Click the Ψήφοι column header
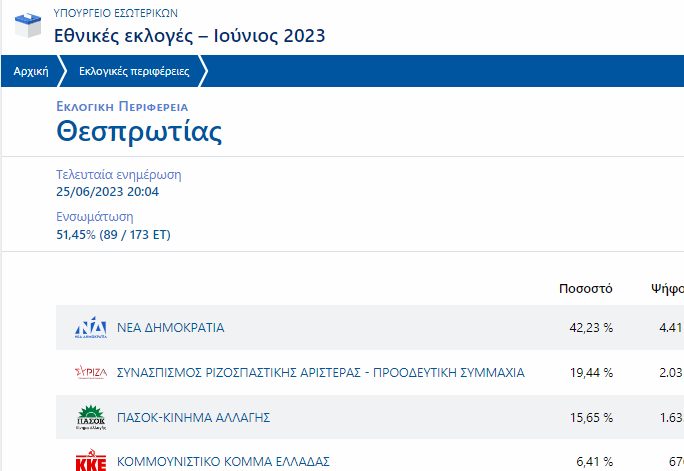This screenshot has height=471, width=684. coord(667,288)
